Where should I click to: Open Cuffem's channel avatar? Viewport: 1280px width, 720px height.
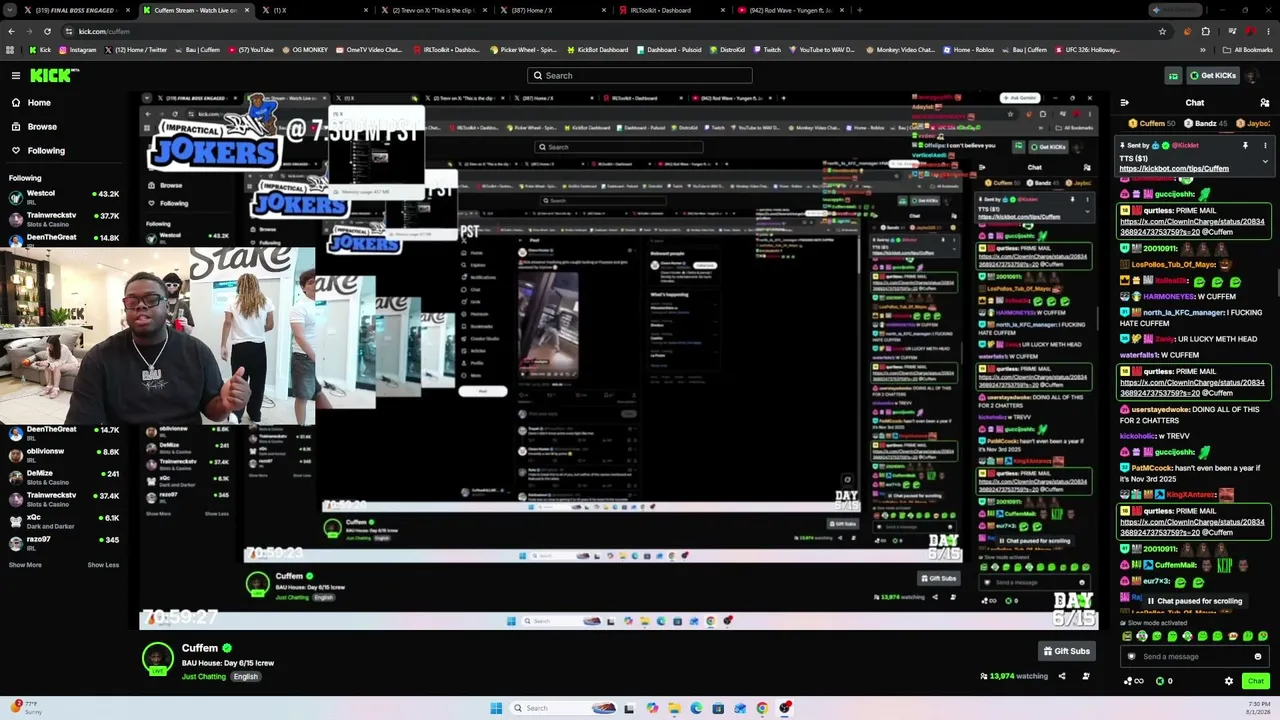click(x=157, y=658)
